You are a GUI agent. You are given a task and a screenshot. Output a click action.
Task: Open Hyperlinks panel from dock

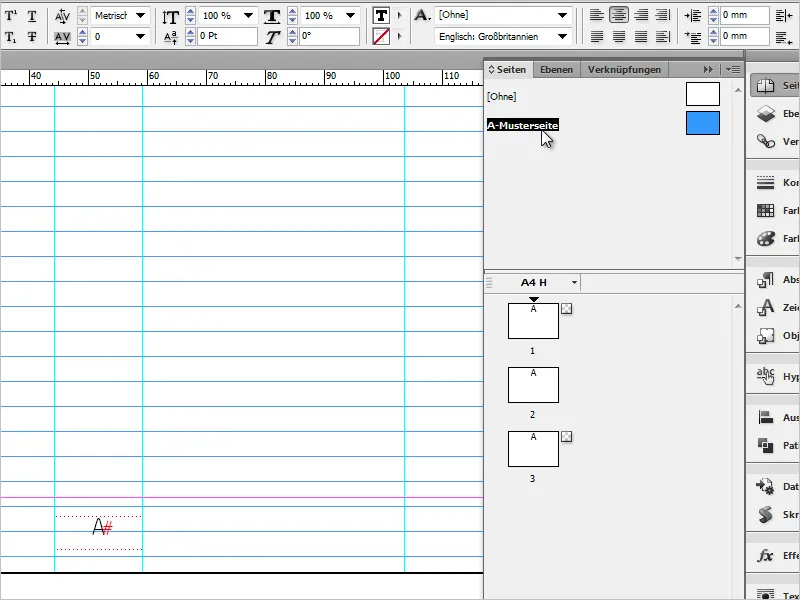click(776, 376)
